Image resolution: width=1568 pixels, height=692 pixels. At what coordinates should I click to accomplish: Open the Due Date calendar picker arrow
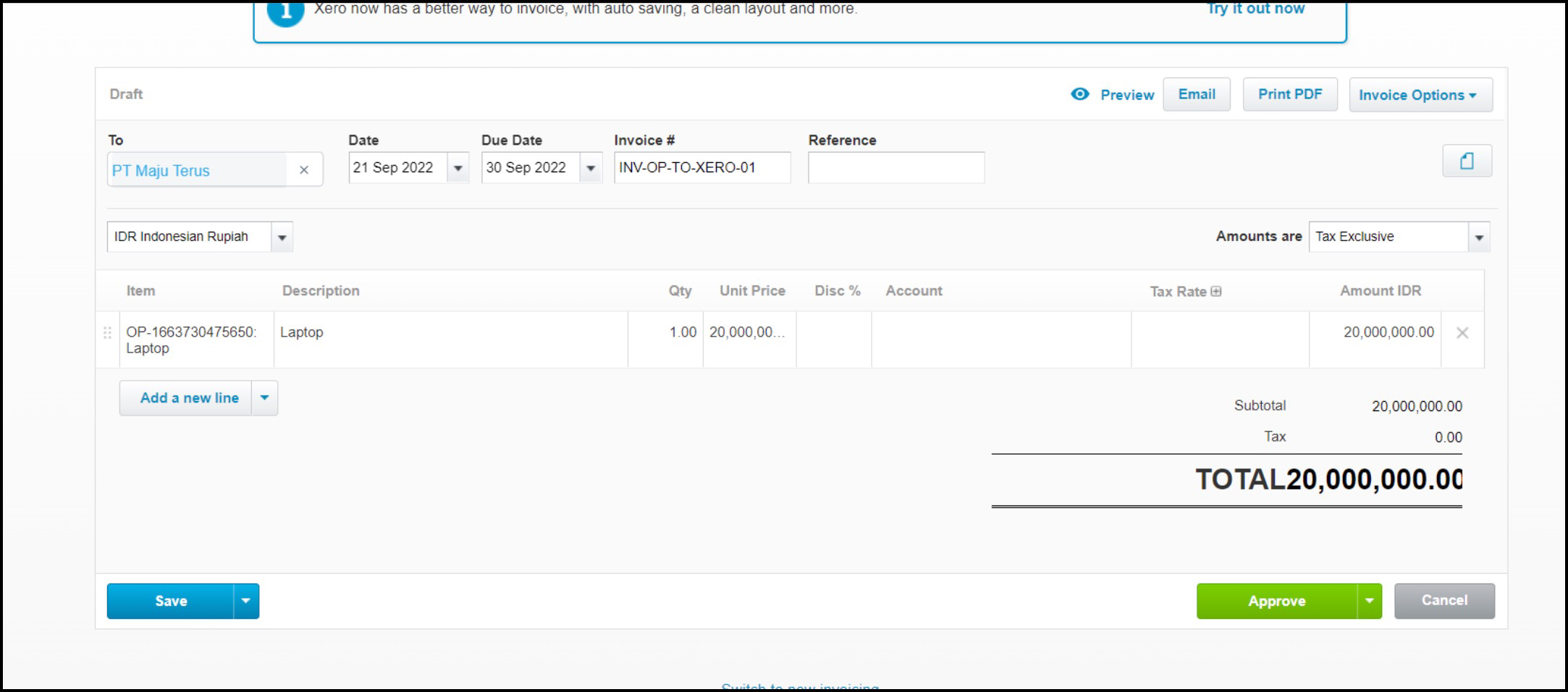(591, 168)
